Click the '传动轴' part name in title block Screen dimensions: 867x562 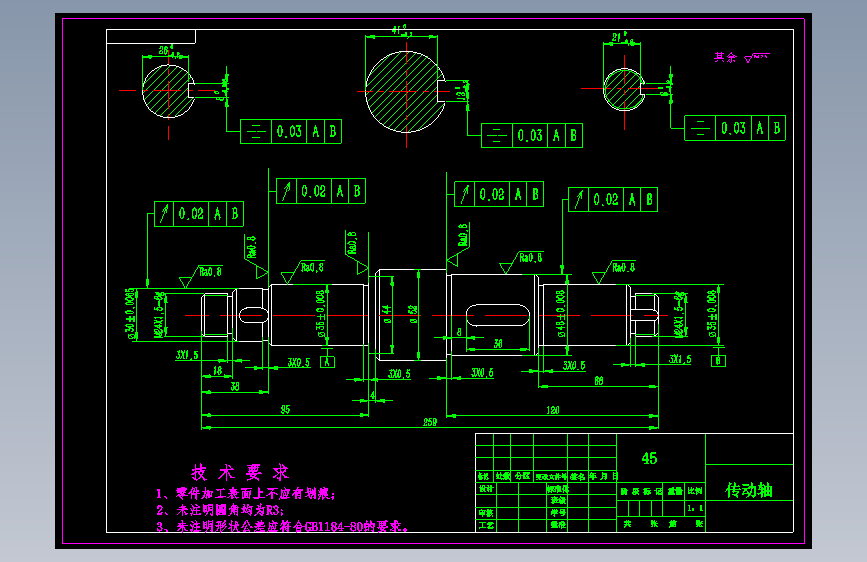[x=749, y=490]
